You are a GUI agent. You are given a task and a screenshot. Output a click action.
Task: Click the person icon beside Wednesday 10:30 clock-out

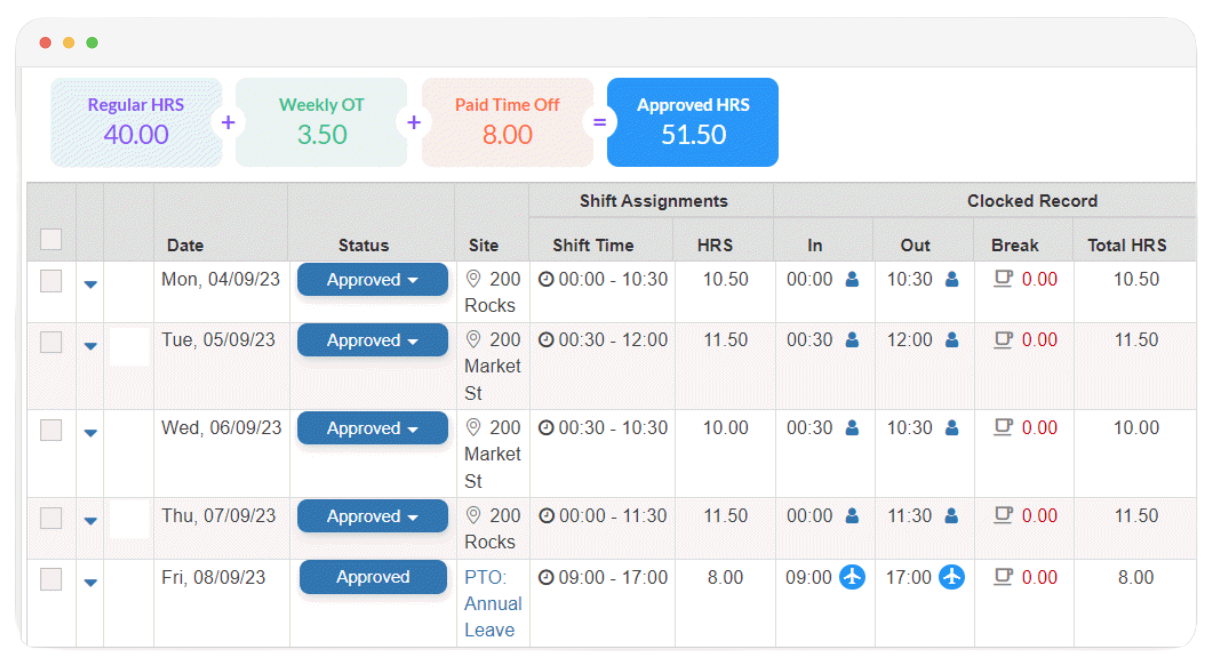pos(952,428)
